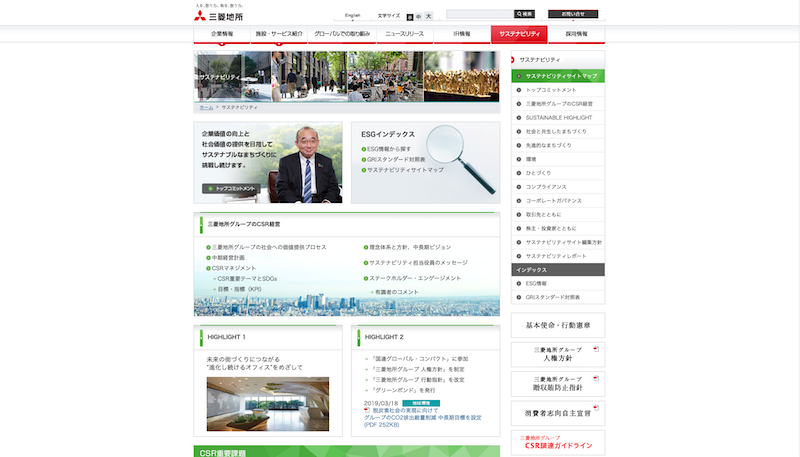Click PDF icon beside 脱炭素社会 news item

tap(367, 410)
